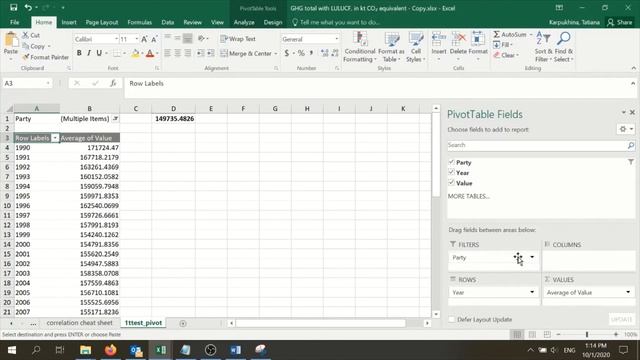640x360 pixels.
Task: Increase font size with the large A
Action: (x=144, y=39)
